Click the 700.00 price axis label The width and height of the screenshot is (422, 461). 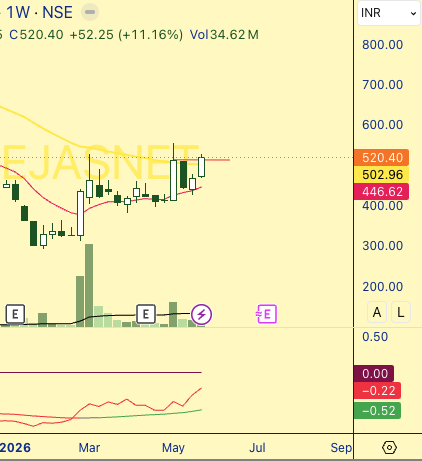(x=383, y=85)
